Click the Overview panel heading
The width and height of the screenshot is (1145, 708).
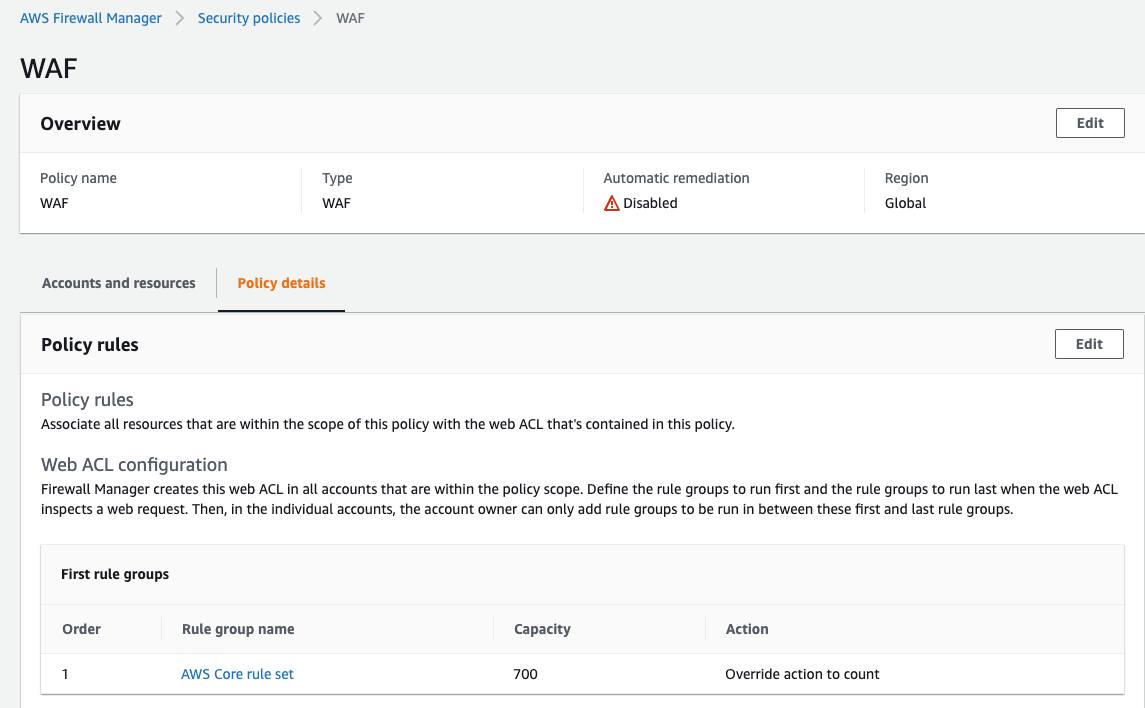[80, 124]
